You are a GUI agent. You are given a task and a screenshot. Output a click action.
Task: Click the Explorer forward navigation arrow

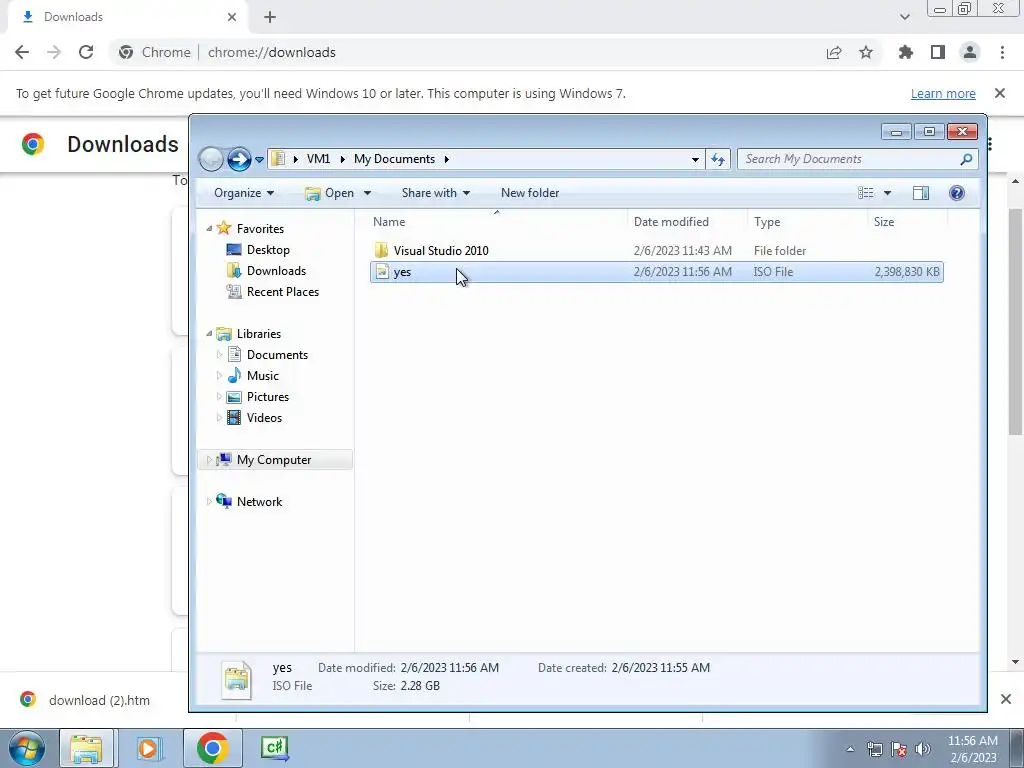(x=239, y=159)
